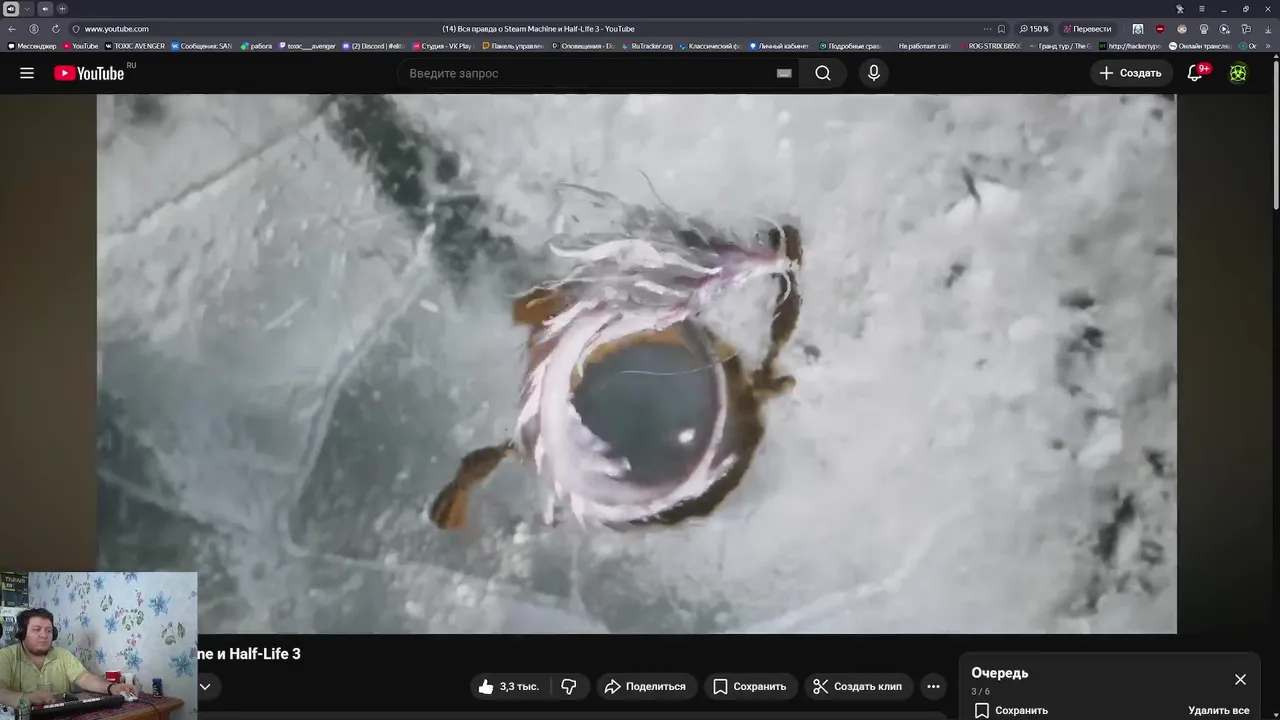Reload the page

click(x=56, y=29)
